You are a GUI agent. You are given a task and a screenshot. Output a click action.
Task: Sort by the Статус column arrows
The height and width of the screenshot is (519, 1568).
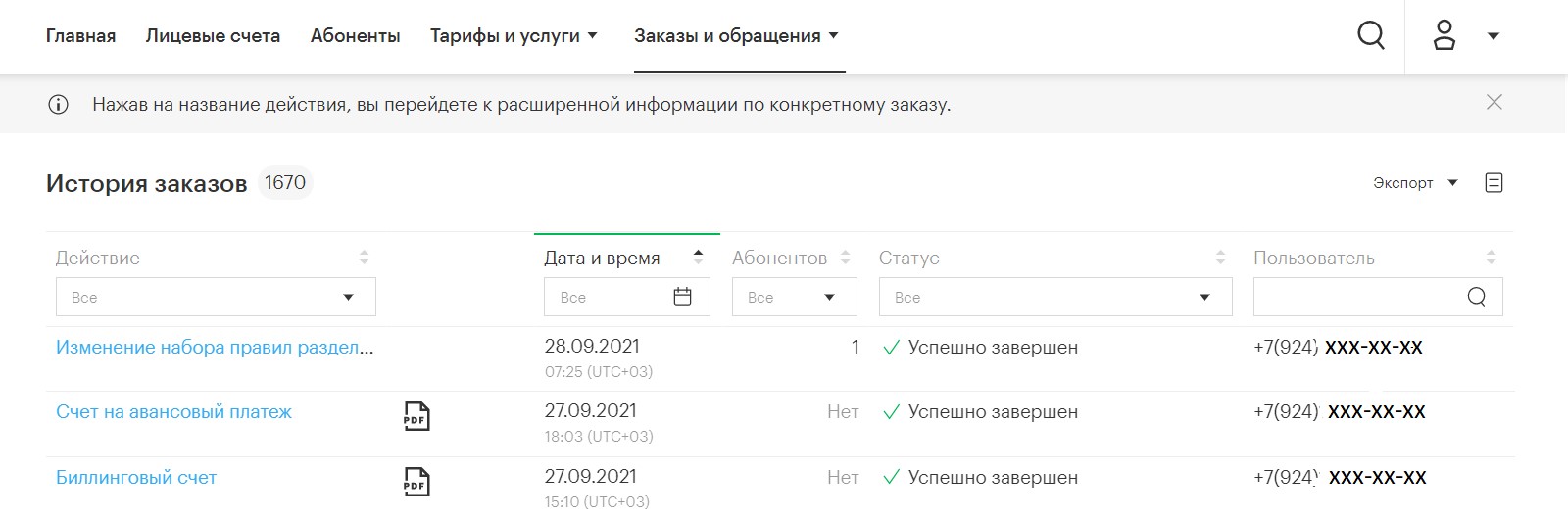1220,258
